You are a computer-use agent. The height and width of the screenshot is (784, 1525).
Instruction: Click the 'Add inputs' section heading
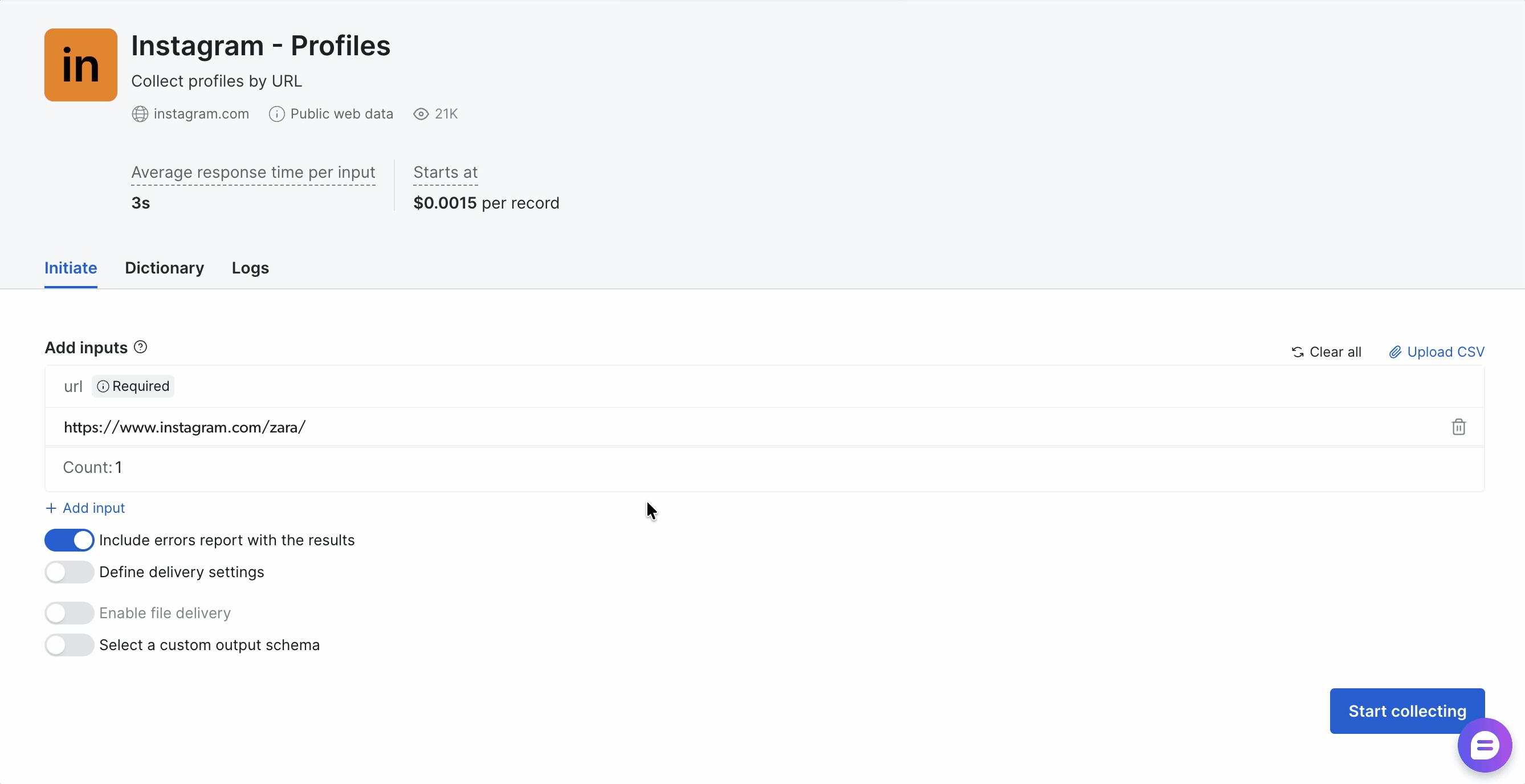point(87,348)
